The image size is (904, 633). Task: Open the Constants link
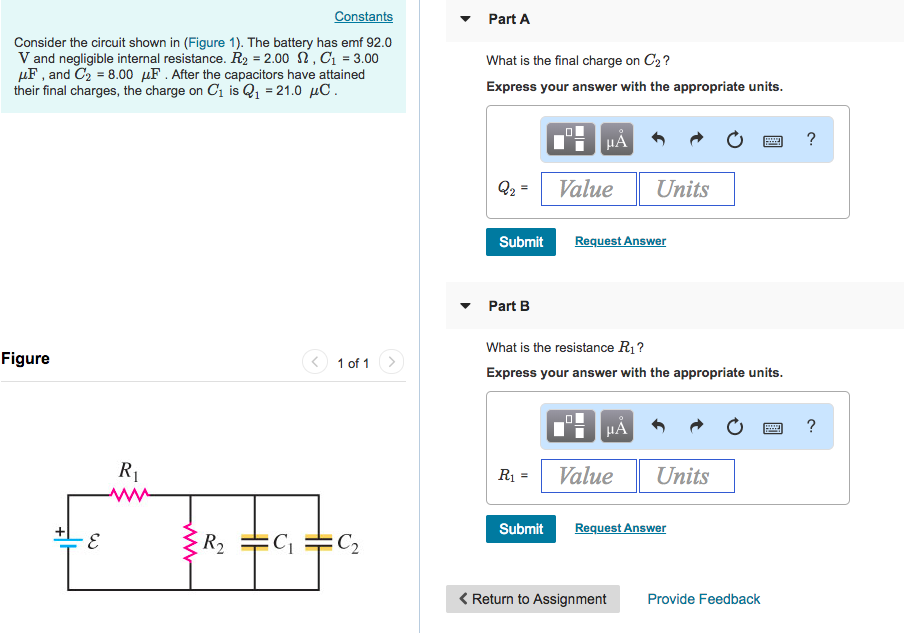pyautogui.click(x=363, y=16)
